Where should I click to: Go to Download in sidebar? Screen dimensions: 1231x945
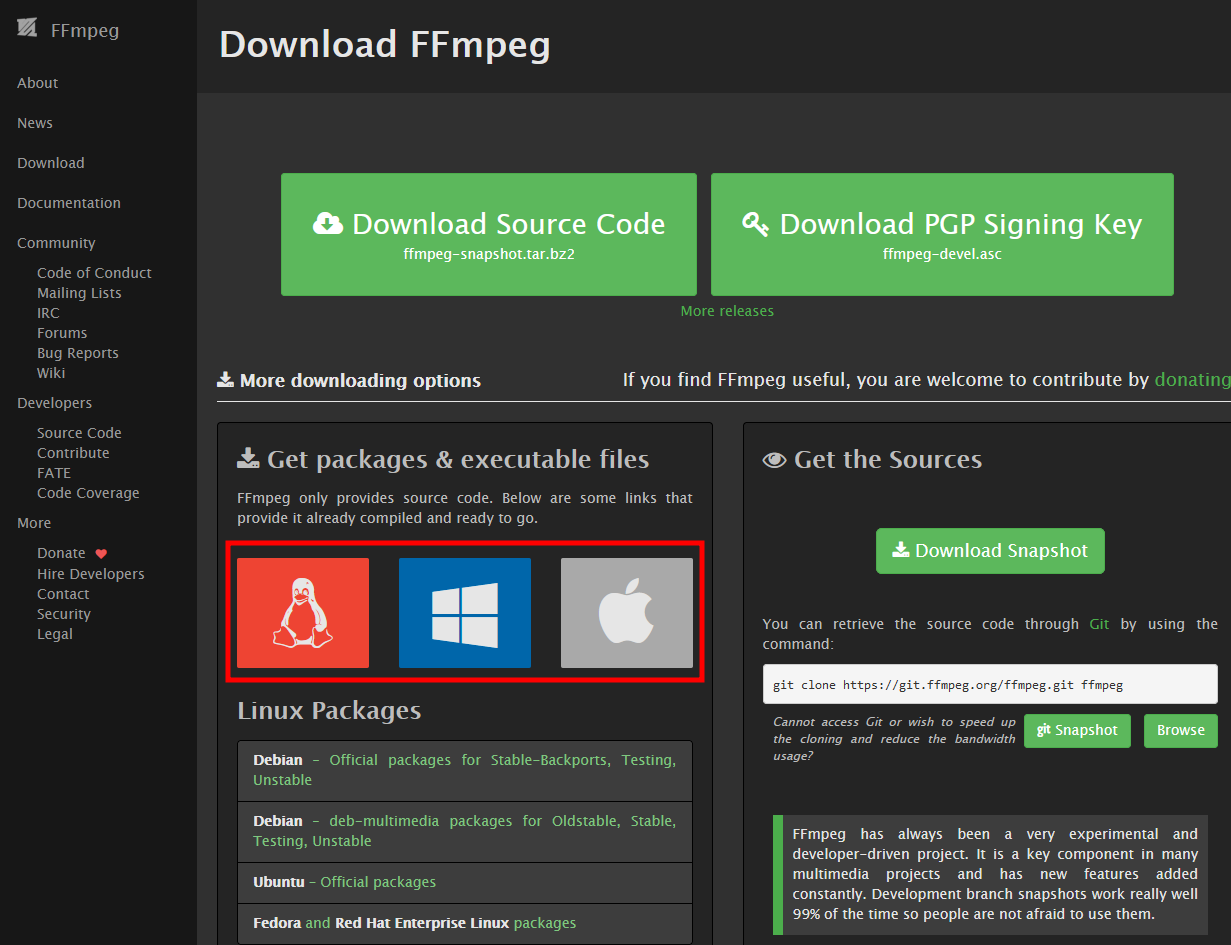pos(51,163)
